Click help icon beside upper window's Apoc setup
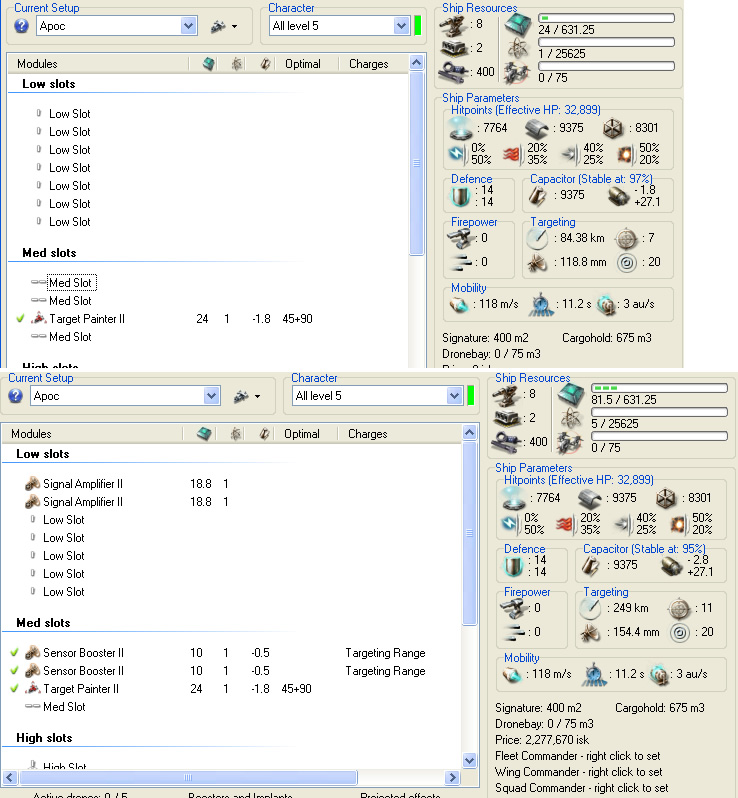This screenshot has width=738, height=798. point(21,25)
